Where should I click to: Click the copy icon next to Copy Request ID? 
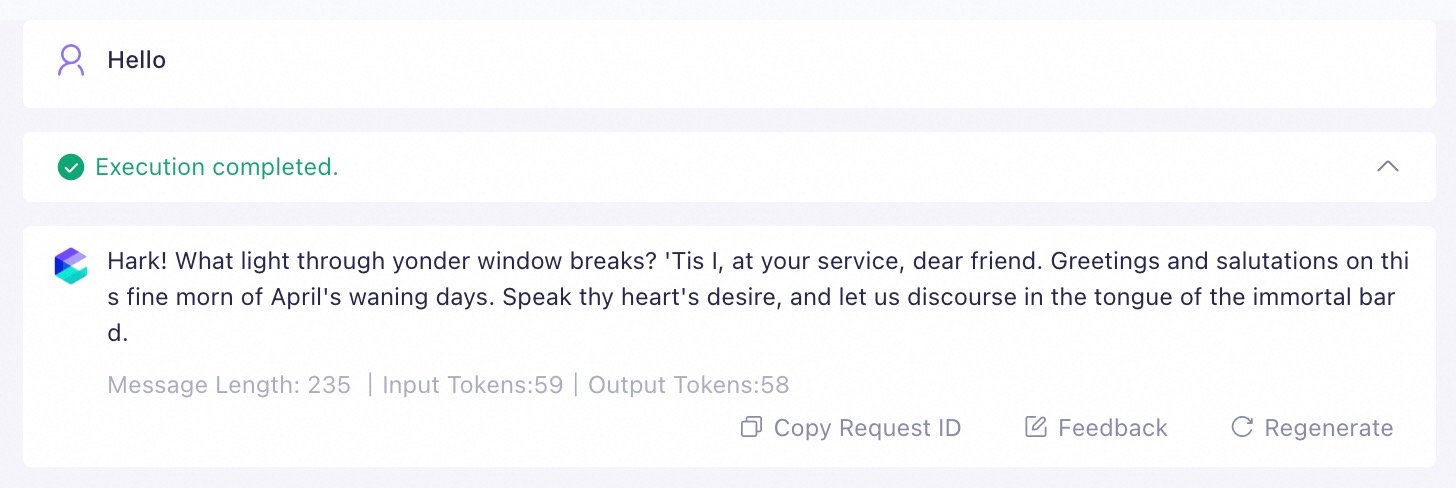click(x=751, y=428)
